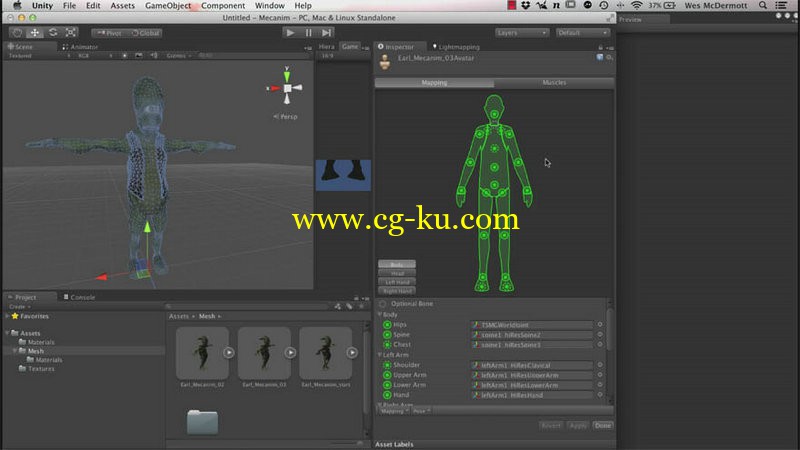Switch to the Lightmapping tab
The width and height of the screenshot is (800, 450).
(x=456, y=47)
